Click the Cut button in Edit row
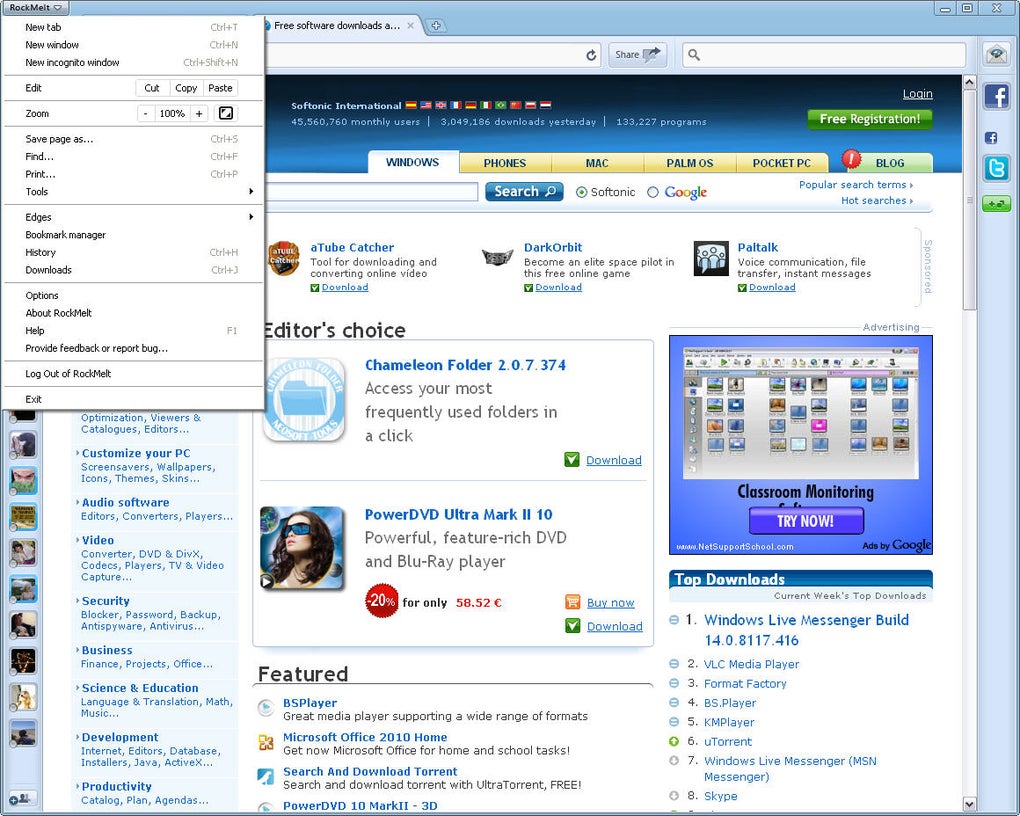The height and width of the screenshot is (816, 1020). 152,88
